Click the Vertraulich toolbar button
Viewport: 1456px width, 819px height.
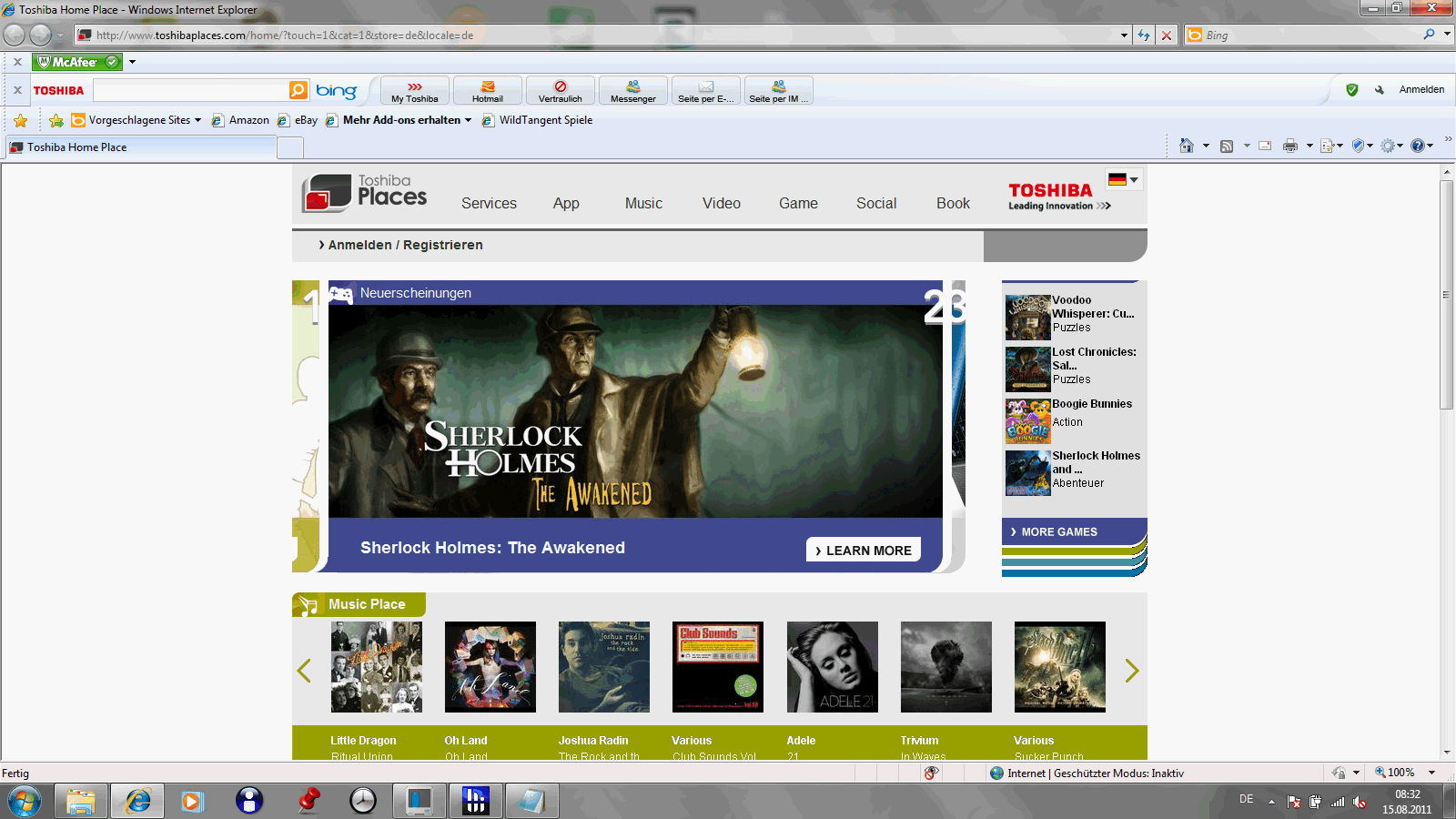pyautogui.click(x=561, y=91)
